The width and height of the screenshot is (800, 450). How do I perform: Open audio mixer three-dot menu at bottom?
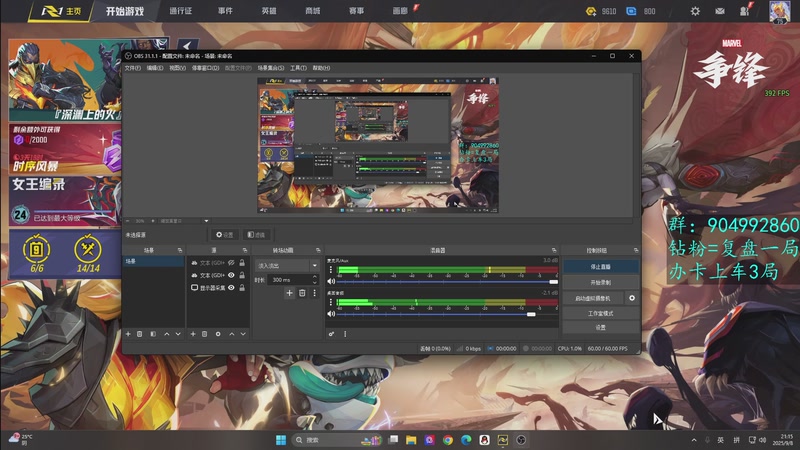(x=345, y=334)
